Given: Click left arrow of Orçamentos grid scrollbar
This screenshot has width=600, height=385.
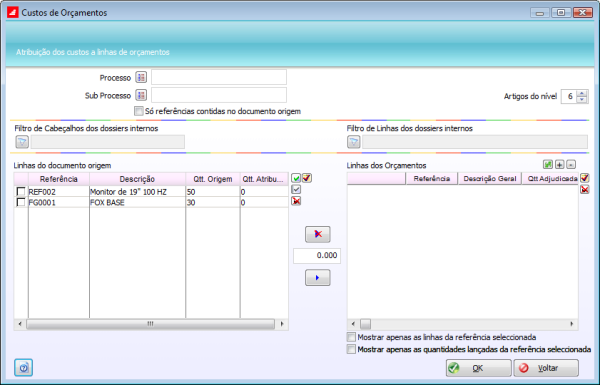Looking at the screenshot, I should point(353,324).
